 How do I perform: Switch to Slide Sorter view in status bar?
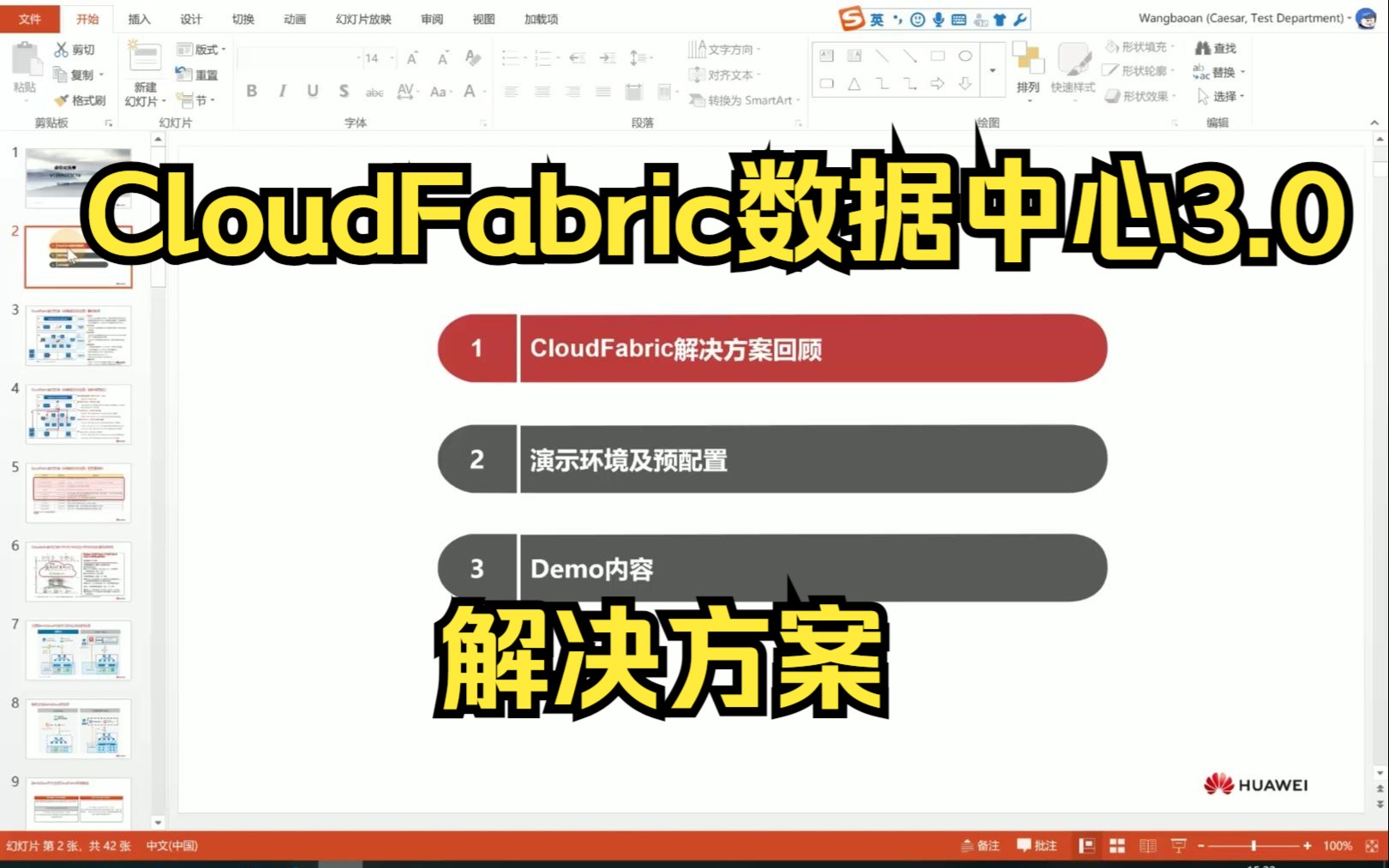tap(1117, 846)
